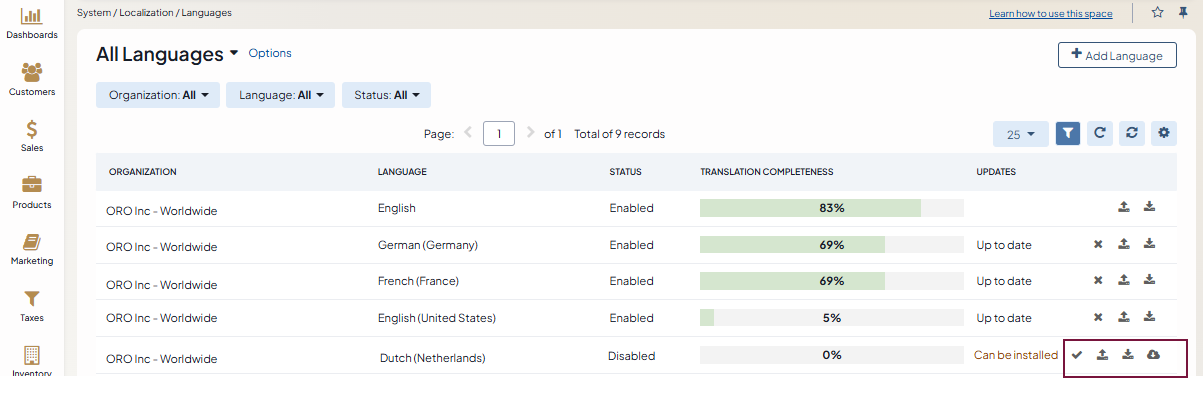
Task: Reset the grid with double-arrow icon
Action: pyautogui.click(x=1131, y=133)
